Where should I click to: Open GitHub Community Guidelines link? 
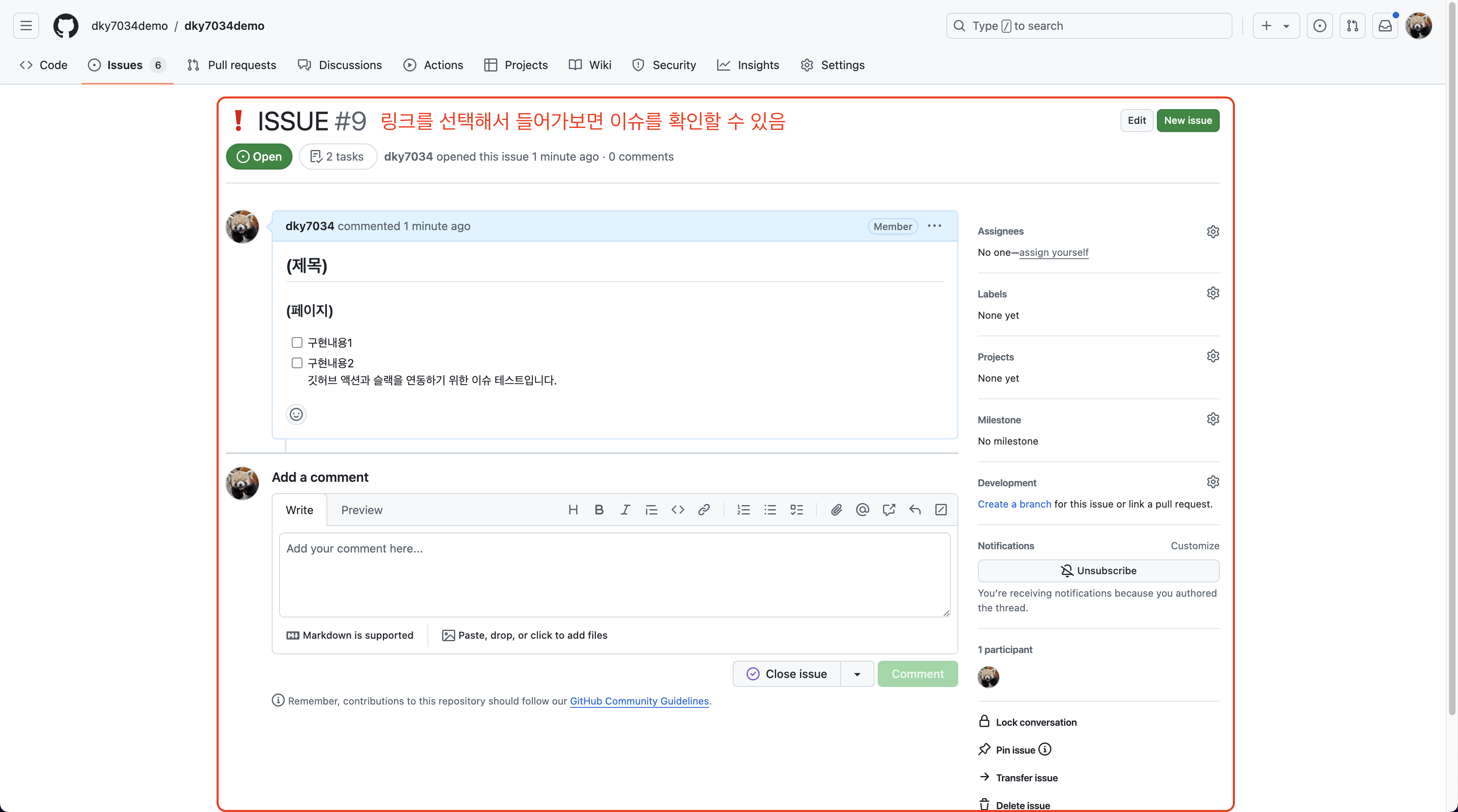(639, 701)
